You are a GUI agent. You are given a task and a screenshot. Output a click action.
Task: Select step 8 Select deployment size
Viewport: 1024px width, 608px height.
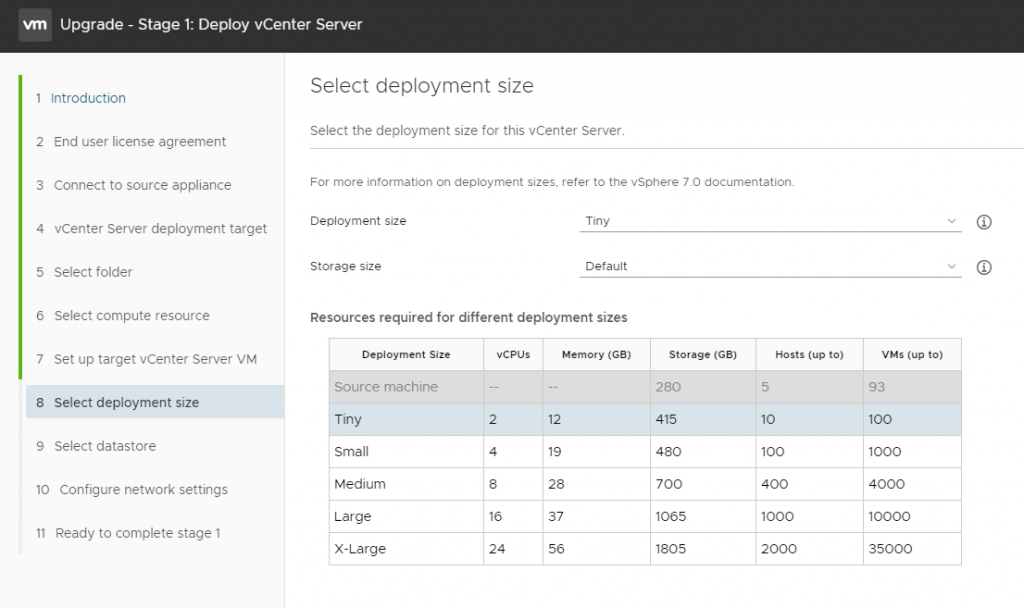tap(155, 402)
